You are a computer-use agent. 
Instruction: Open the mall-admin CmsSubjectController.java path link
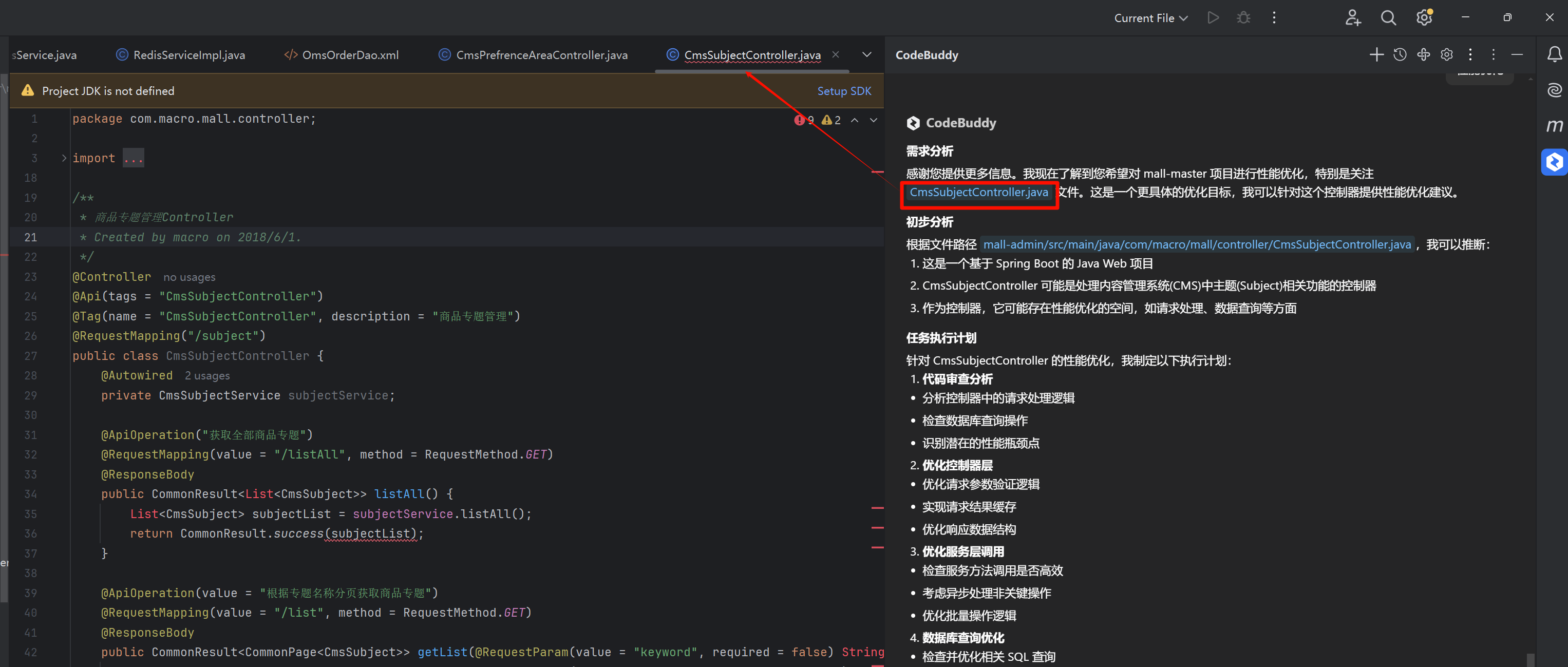pyautogui.click(x=1196, y=244)
